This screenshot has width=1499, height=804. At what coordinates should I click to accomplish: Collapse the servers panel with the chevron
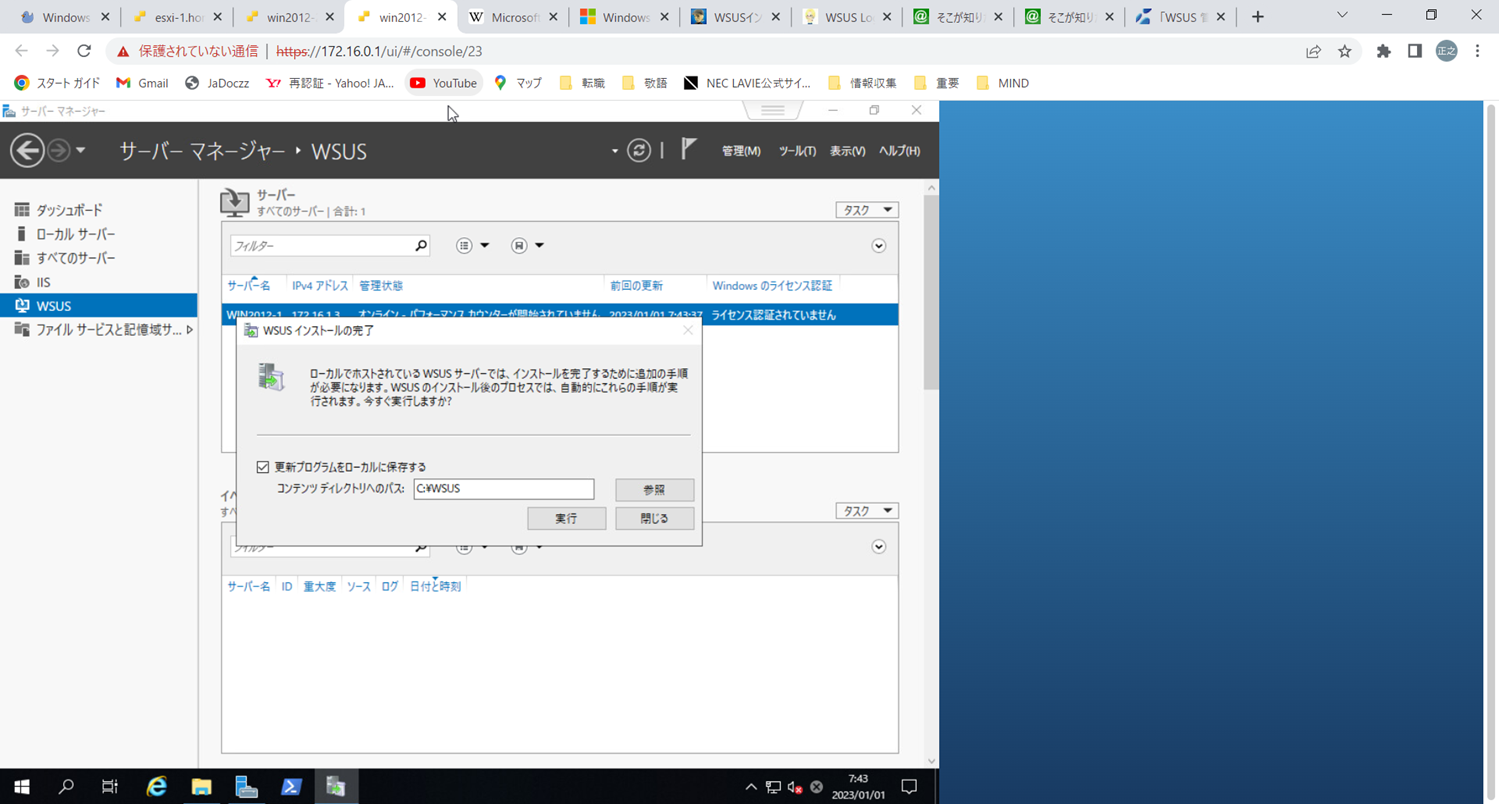pos(879,246)
